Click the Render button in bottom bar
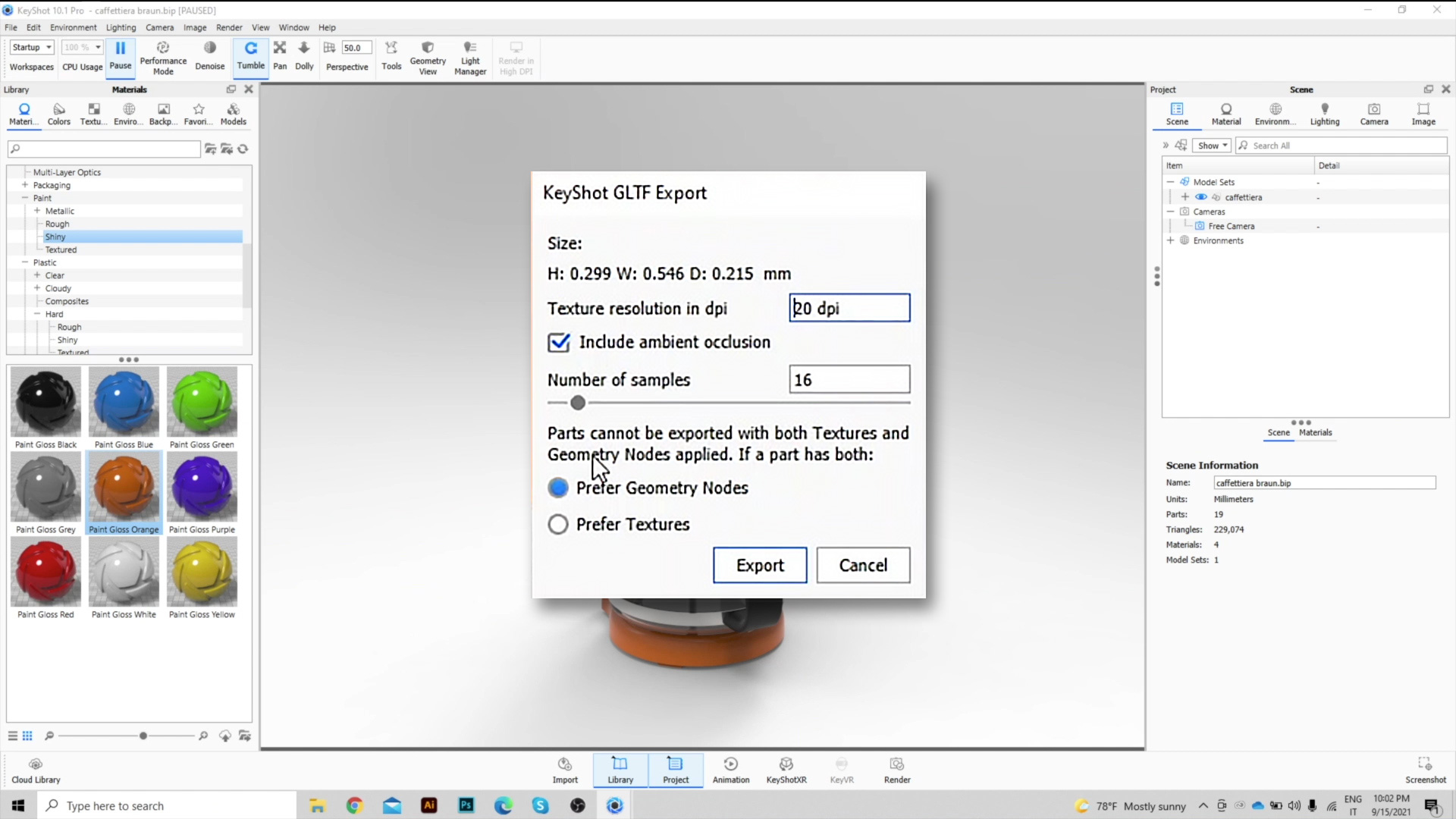 click(897, 770)
